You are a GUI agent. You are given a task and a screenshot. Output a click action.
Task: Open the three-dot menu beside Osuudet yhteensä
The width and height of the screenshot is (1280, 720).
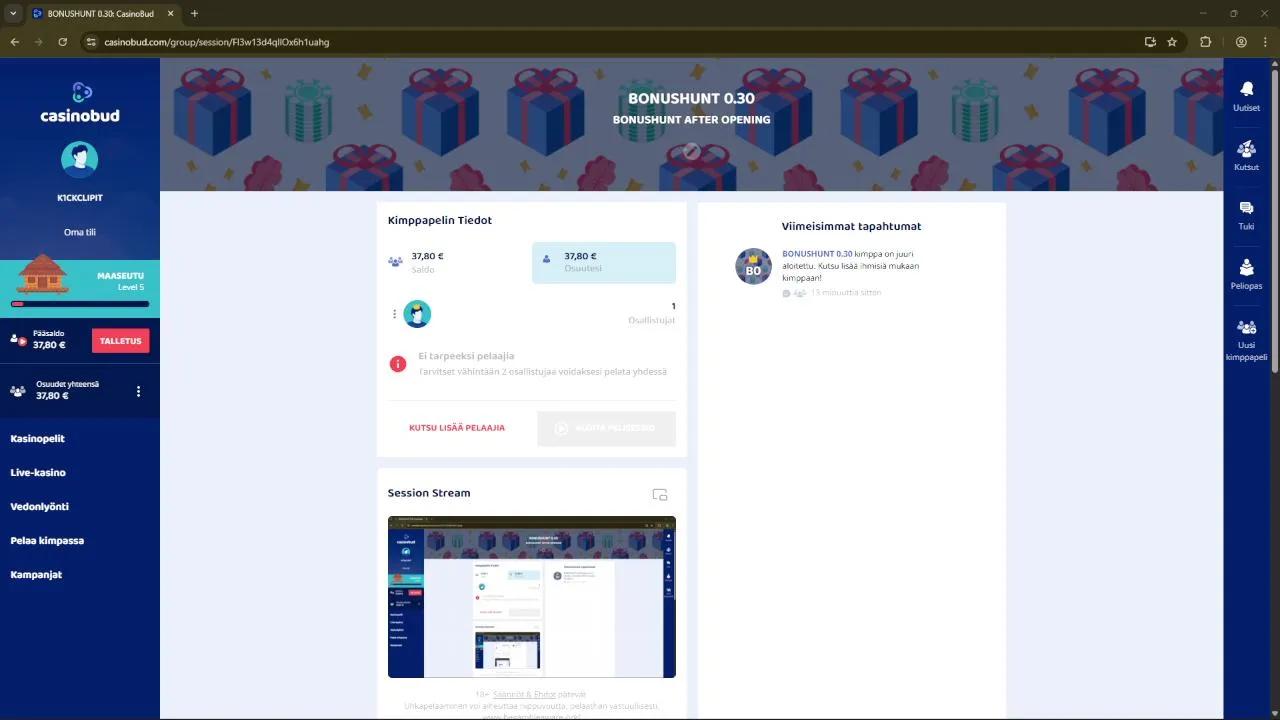pyautogui.click(x=139, y=391)
